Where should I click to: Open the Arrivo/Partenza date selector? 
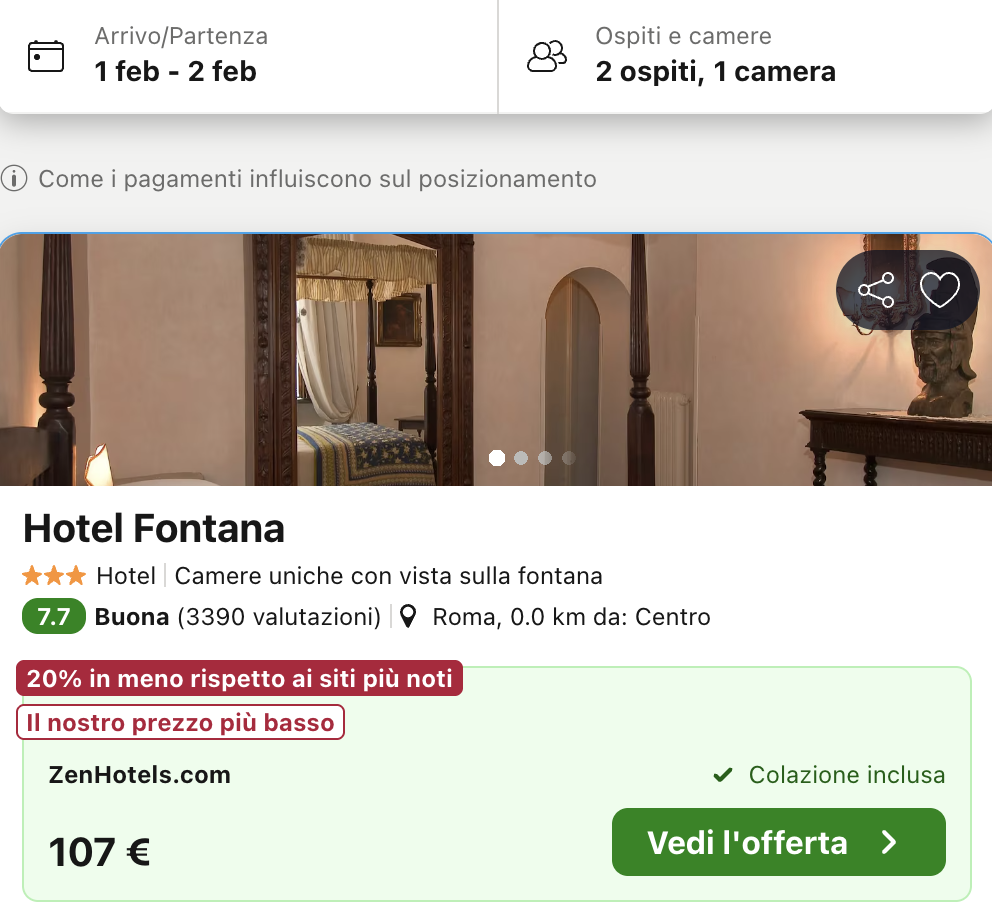pyautogui.click(x=248, y=56)
